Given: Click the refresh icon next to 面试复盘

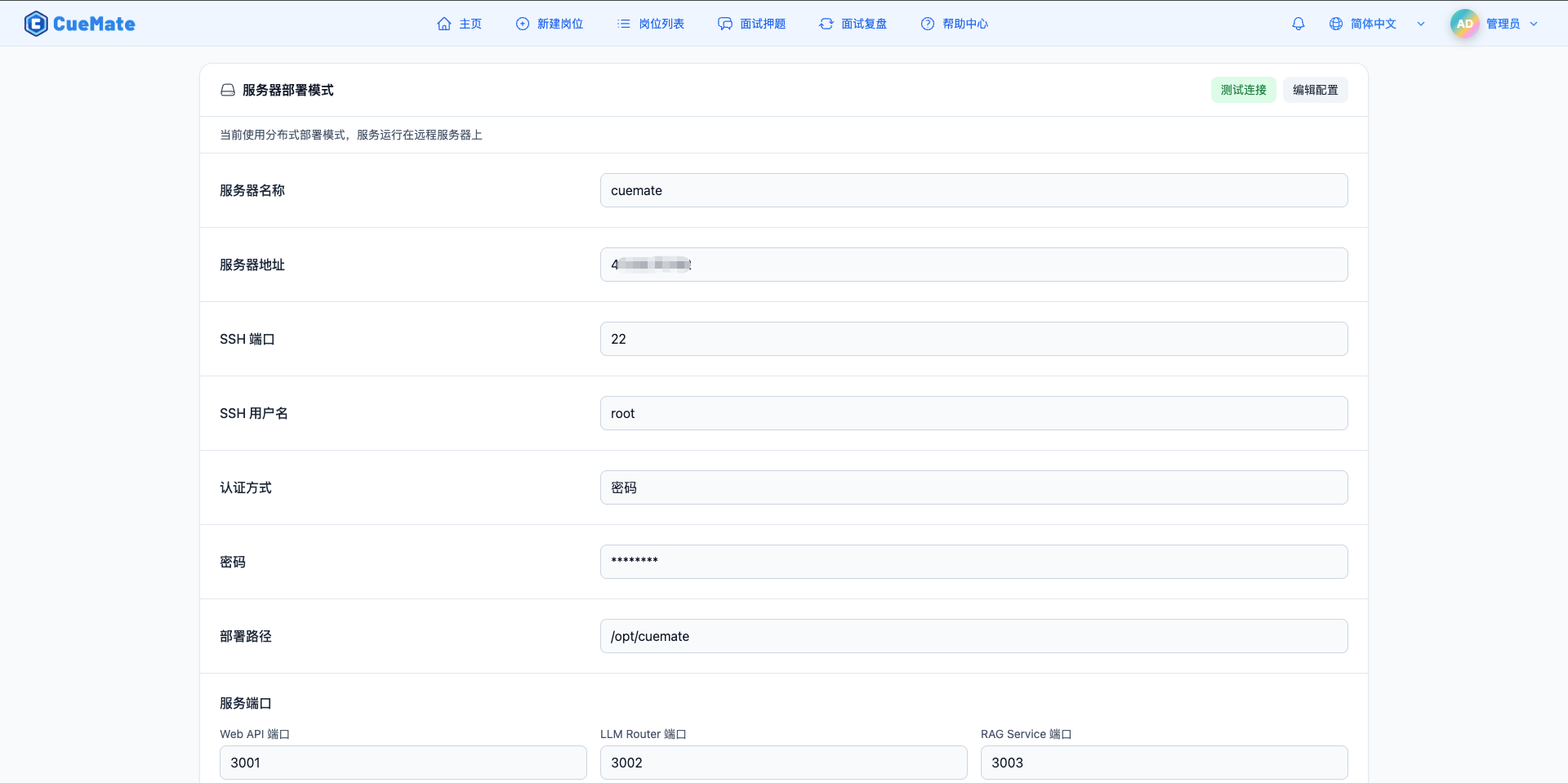Looking at the screenshot, I should click(x=826, y=24).
